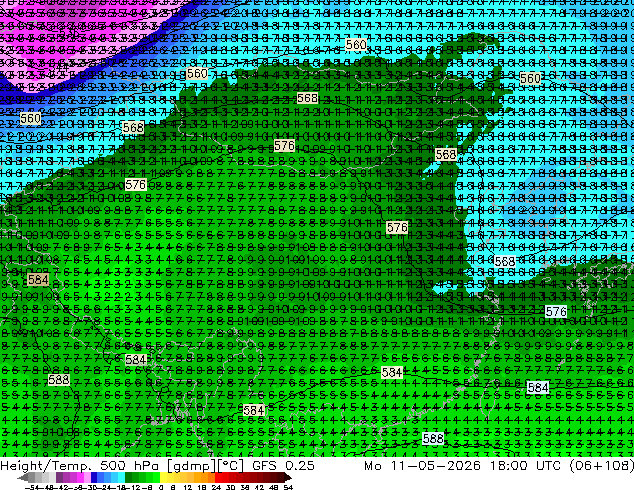
Task: Click the '24' legend scale value
Action: click(x=217, y=488)
